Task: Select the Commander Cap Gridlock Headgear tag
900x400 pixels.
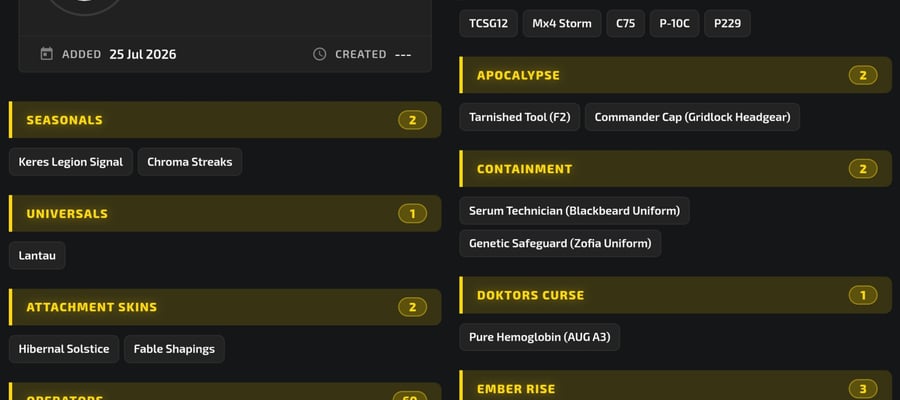Action: [692, 117]
